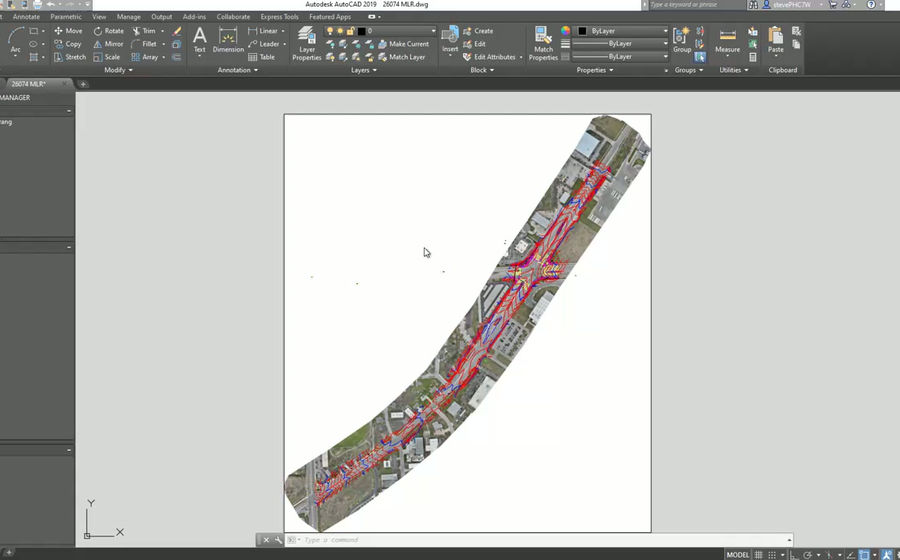Activate the Trim tool
Viewport: 900px width, 560px height.
pos(143,31)
